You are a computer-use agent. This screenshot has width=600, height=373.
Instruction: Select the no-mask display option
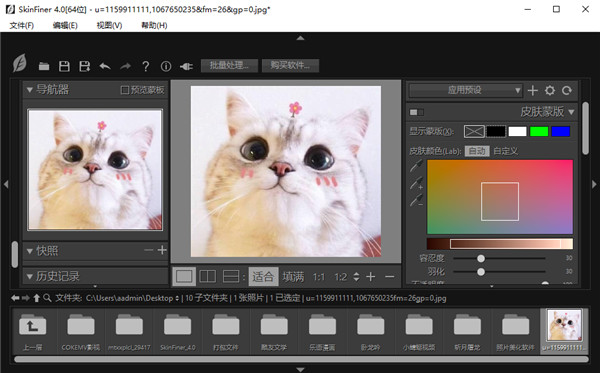[x=474, y=132]
